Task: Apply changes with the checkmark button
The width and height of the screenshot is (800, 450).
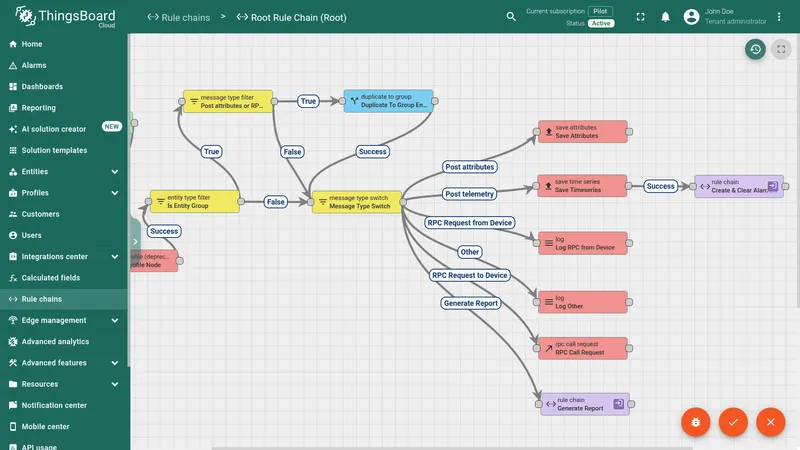Action: (733, 422)
